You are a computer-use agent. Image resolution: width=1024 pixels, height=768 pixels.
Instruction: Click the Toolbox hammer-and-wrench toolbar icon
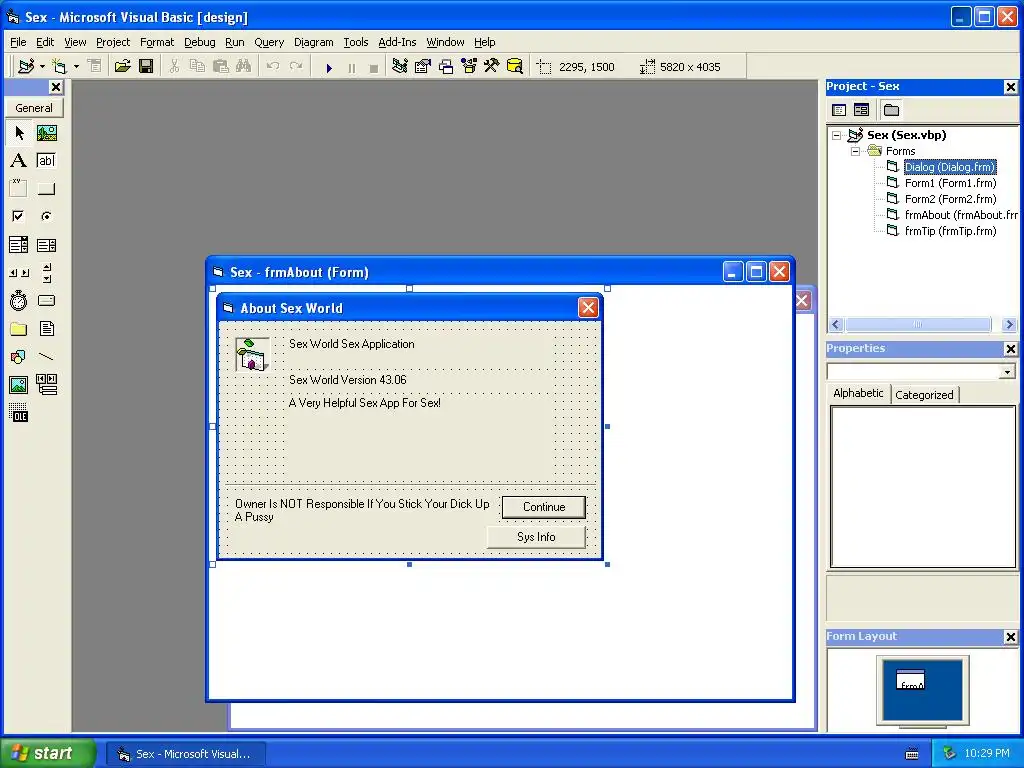[x=492, y=67]
